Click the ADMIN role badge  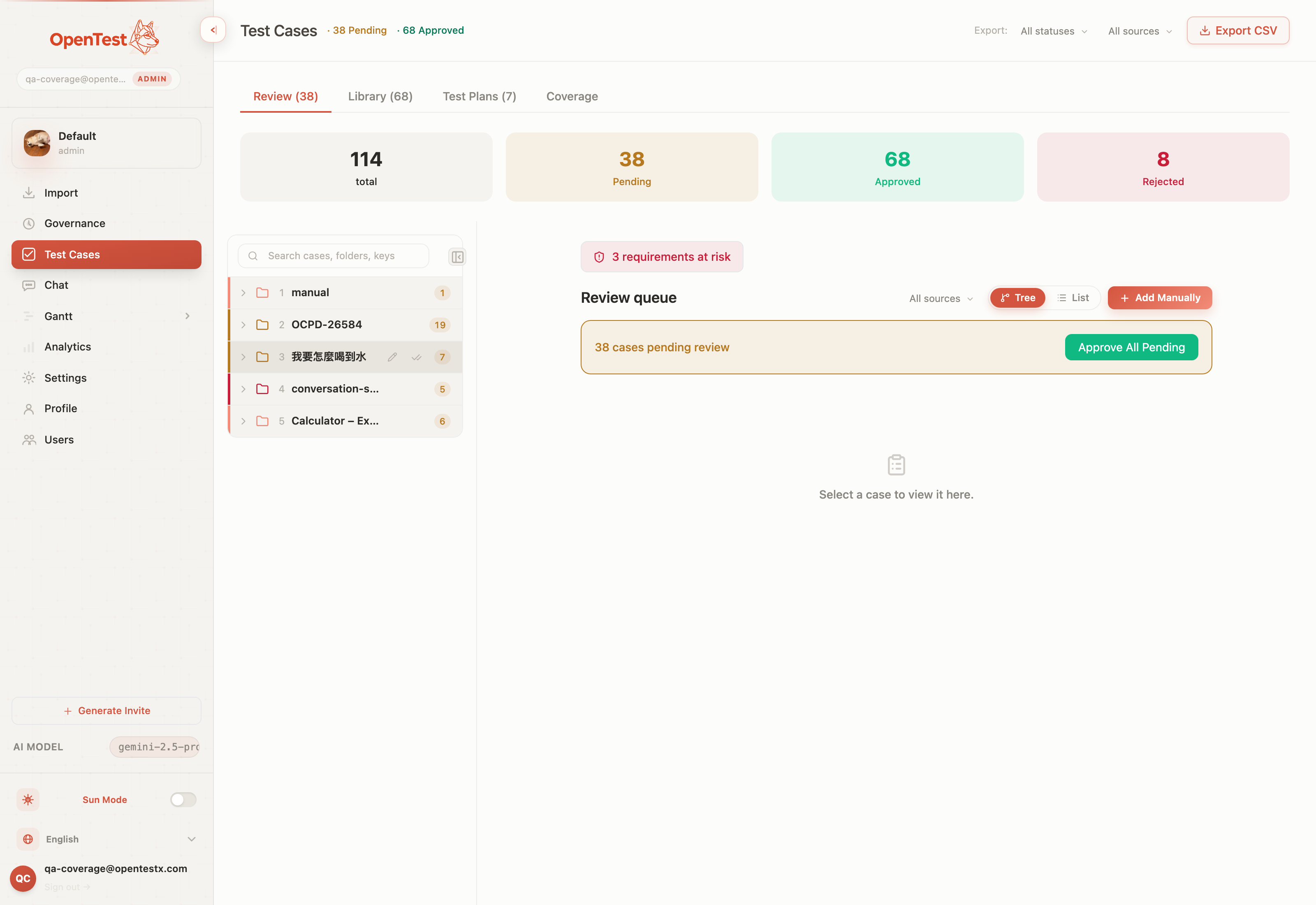[x=152, y=79]
